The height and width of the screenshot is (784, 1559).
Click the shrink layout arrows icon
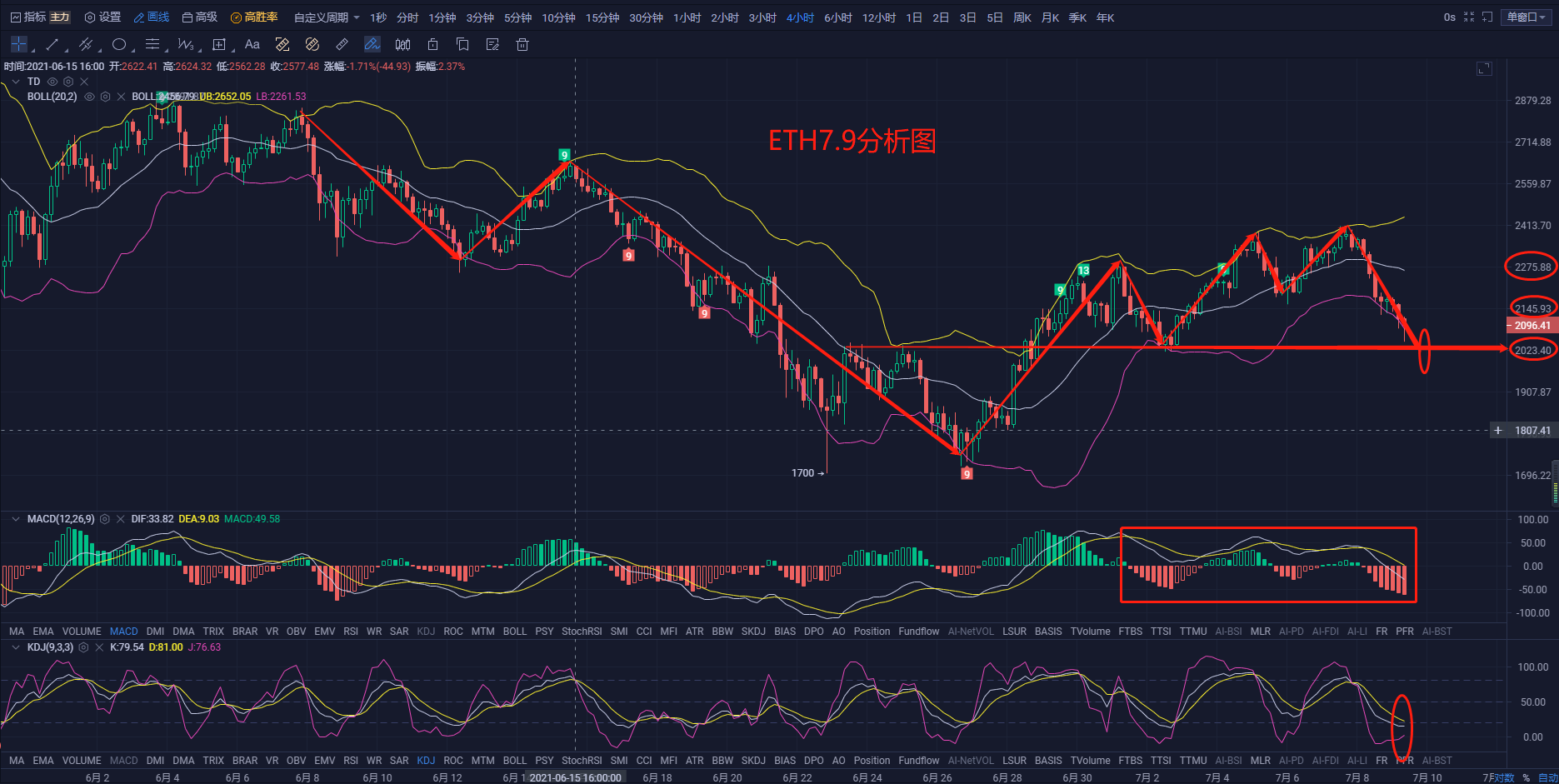pos(1469,17)
